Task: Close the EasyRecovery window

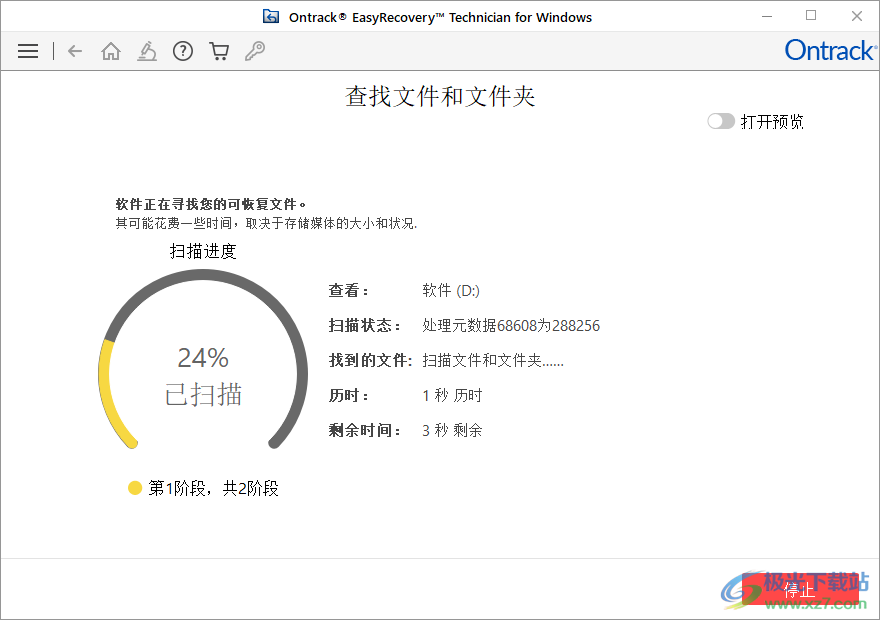Action: coord(856,16)
